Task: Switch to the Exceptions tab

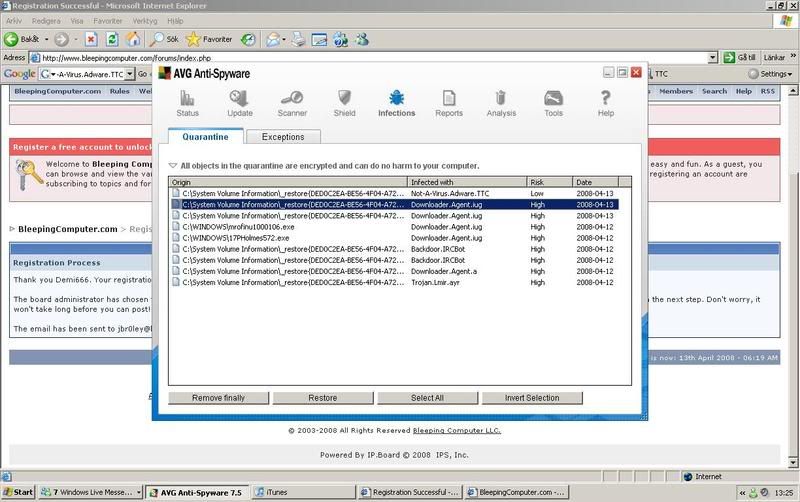Action: click(283, 137)
